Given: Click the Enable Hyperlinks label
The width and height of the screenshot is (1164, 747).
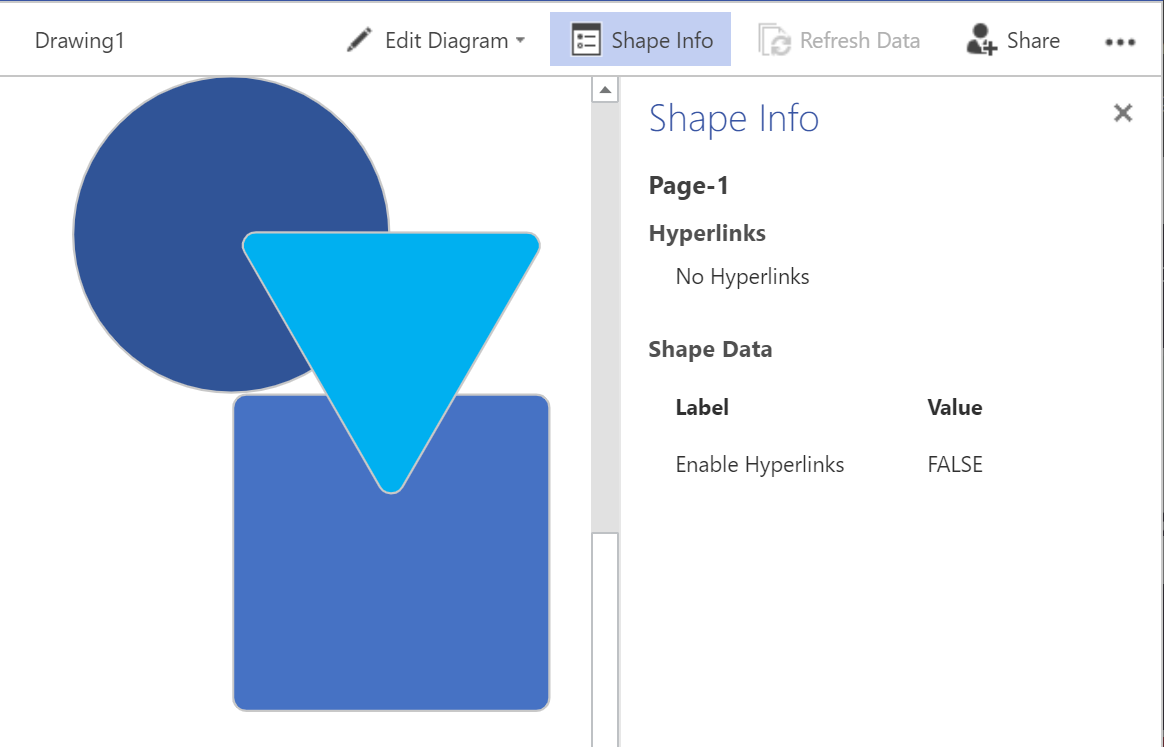Looking at the screenshot, I should (x=759, y=464).
